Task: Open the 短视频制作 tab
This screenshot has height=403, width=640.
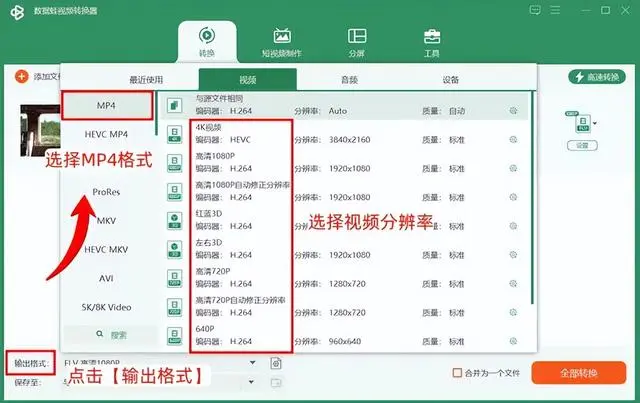Action: click(282, 42)
